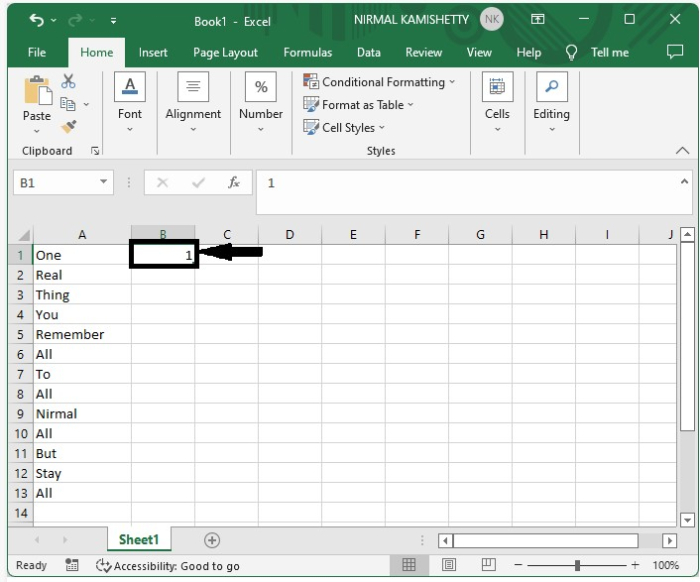Click vertical scrollbar down arrow

pos(688,520)
